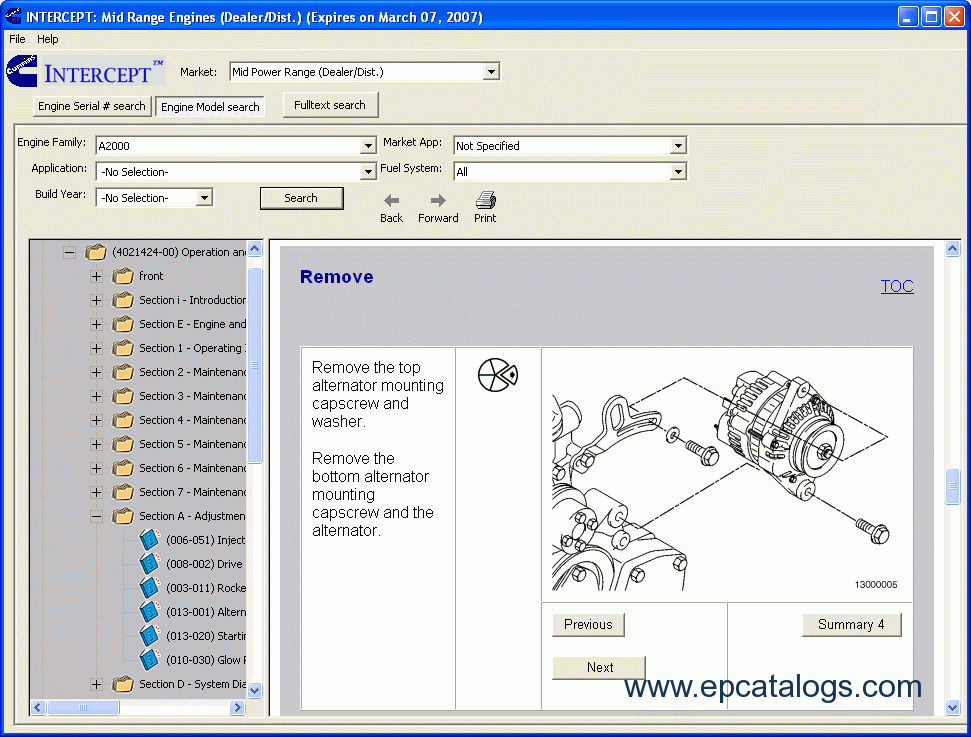Open the (006-051) Inject document icon
Image resolution: width=971 pixels, height=737 pixels.
[149, 539]
